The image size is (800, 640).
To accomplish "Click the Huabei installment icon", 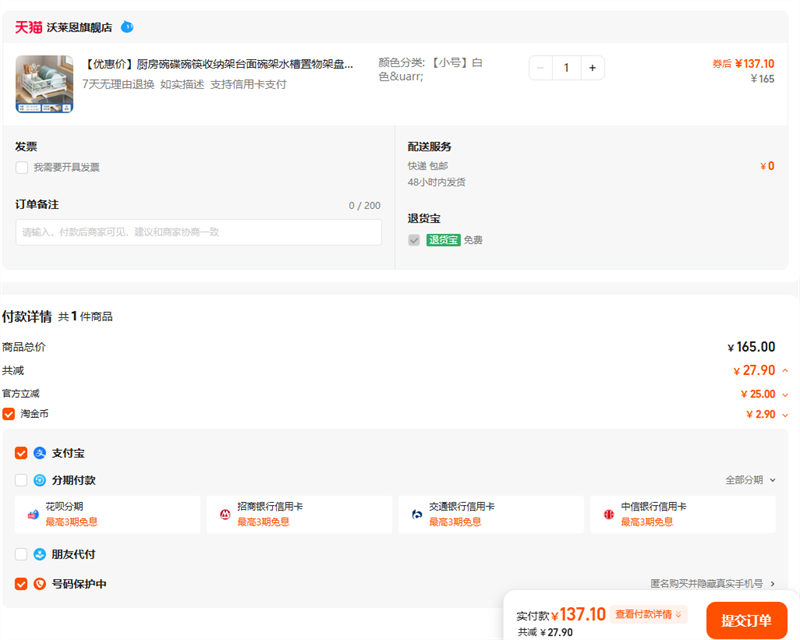I will [x=33, y=514].
